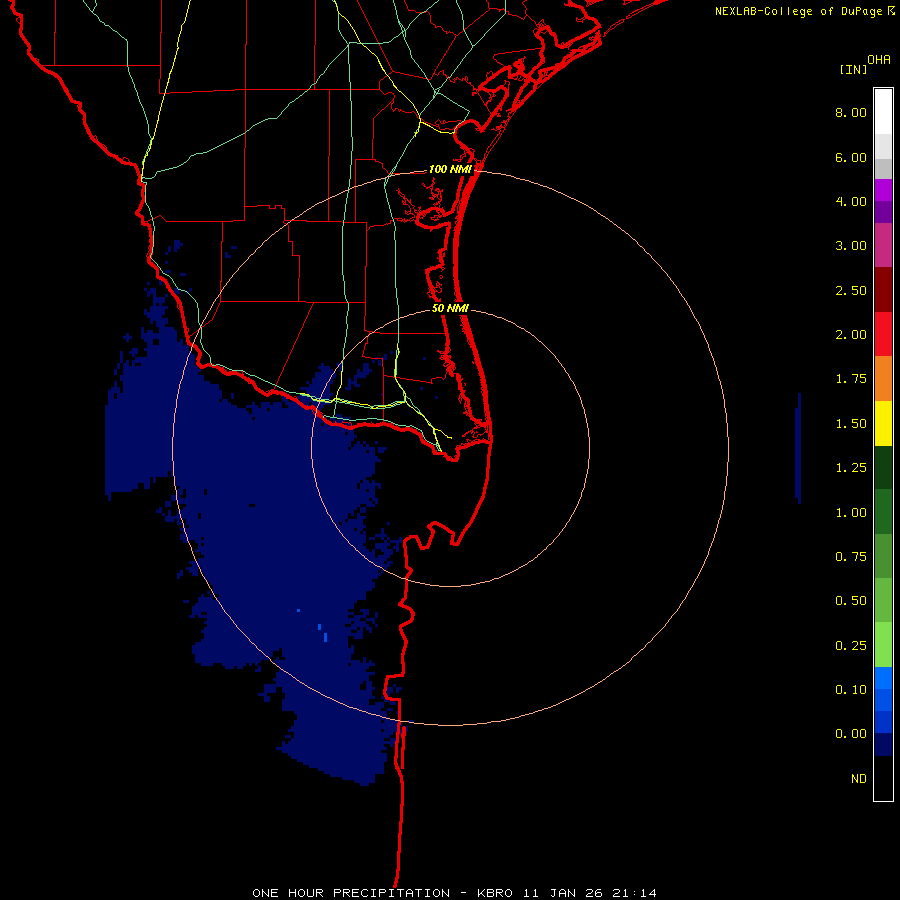Select the light green 0.25 swatch
This screenshot has height=900, width=900.
883,645
